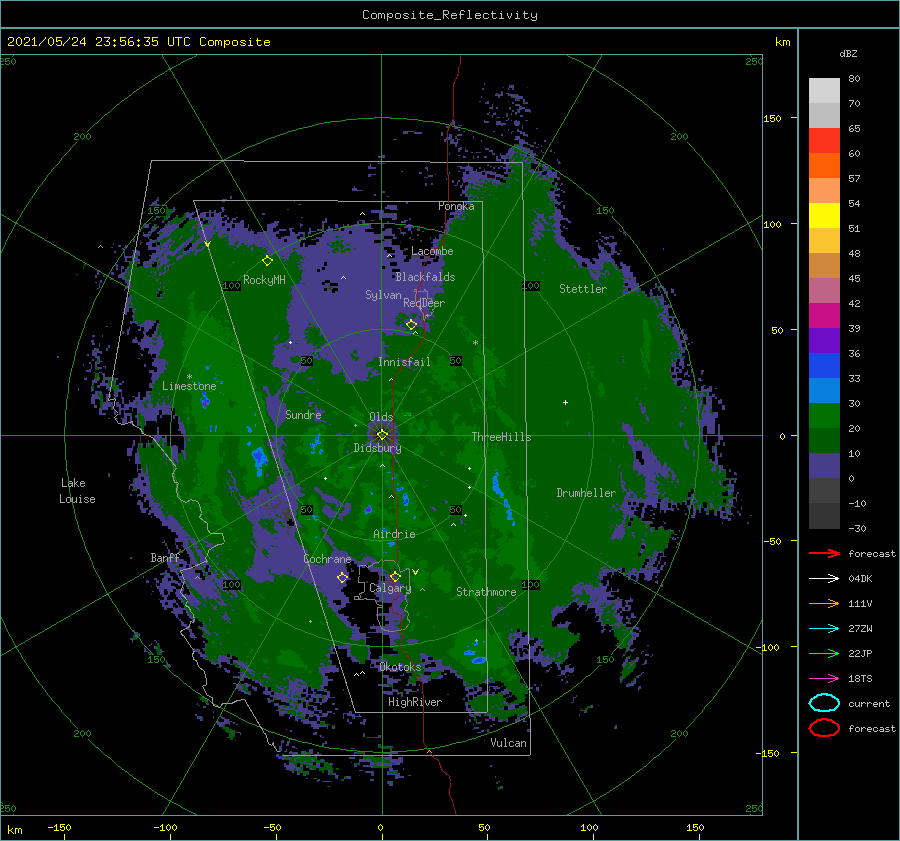Click the Blackfalds label on map
The image size is (900, 841).
(425, 277)
